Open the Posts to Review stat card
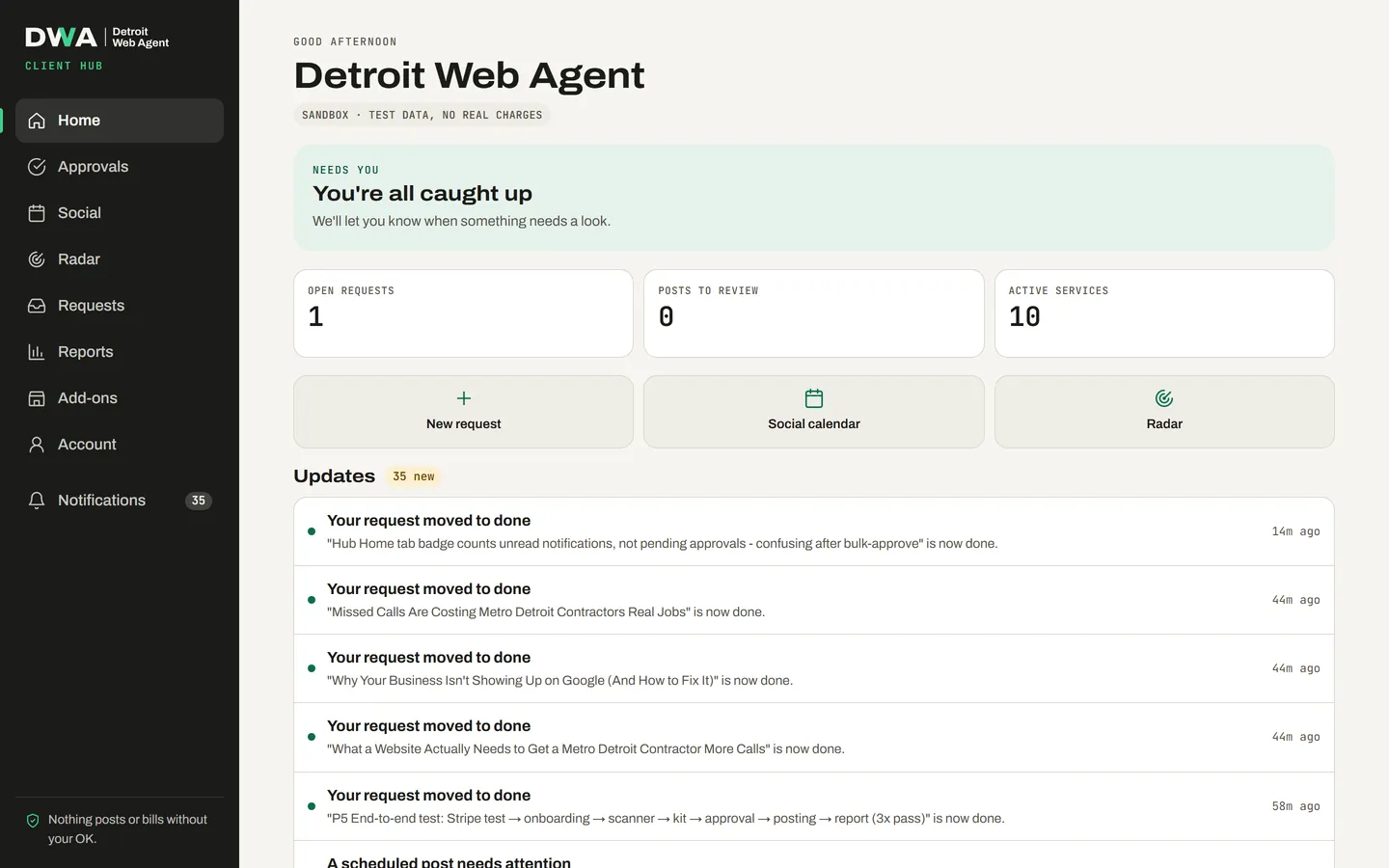1389x868 pixels. pos(814,313)
